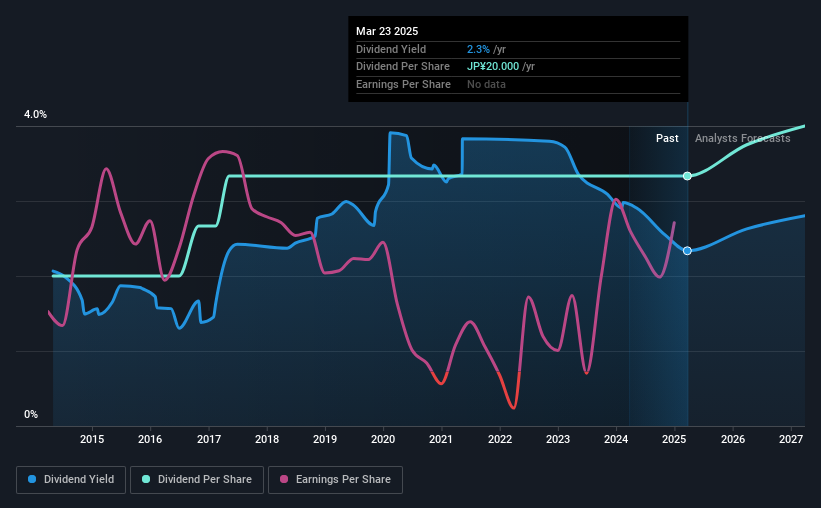This screenshot has height=508, width=821.
Task: Click the 2021 x-axis label
Action: click(x=441, y=439)
